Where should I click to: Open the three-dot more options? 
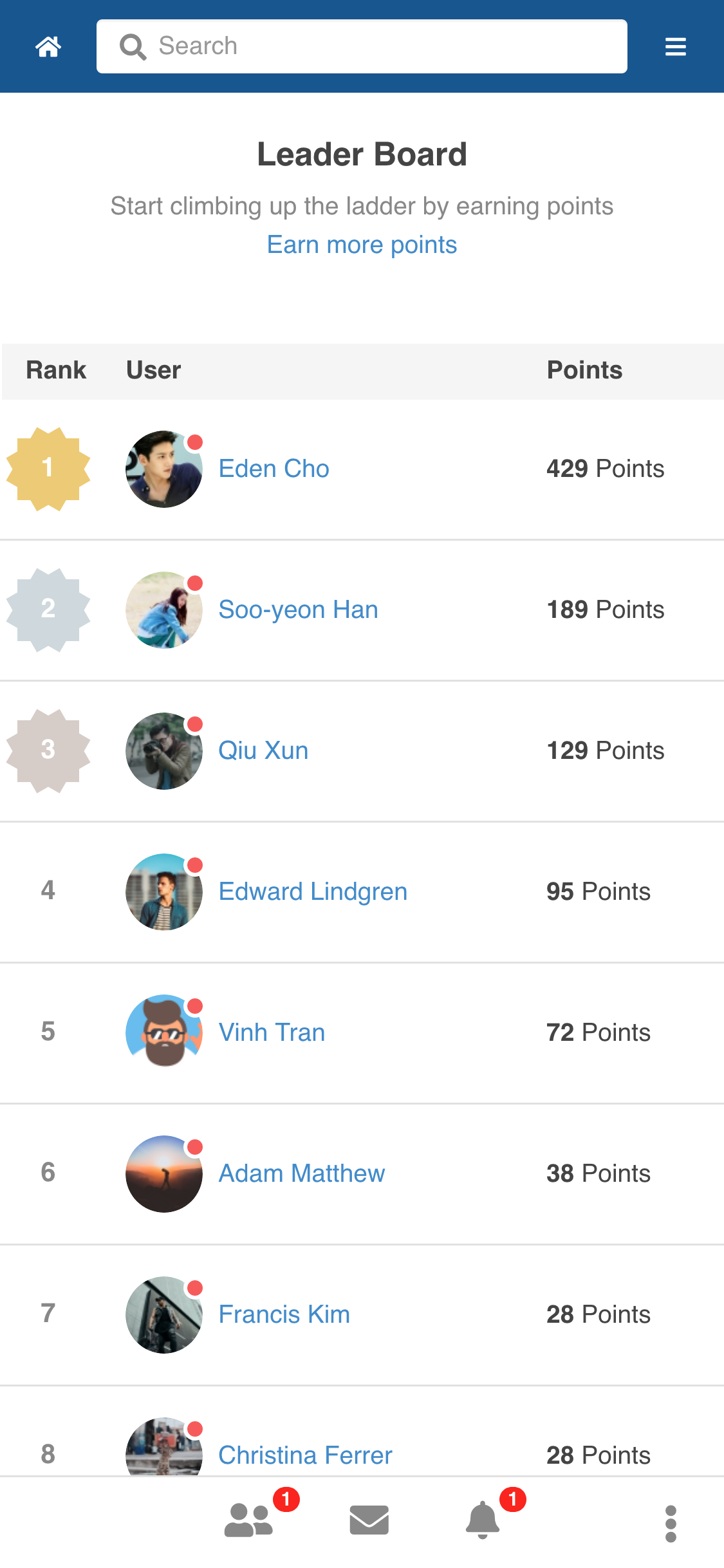point(671,1523)
